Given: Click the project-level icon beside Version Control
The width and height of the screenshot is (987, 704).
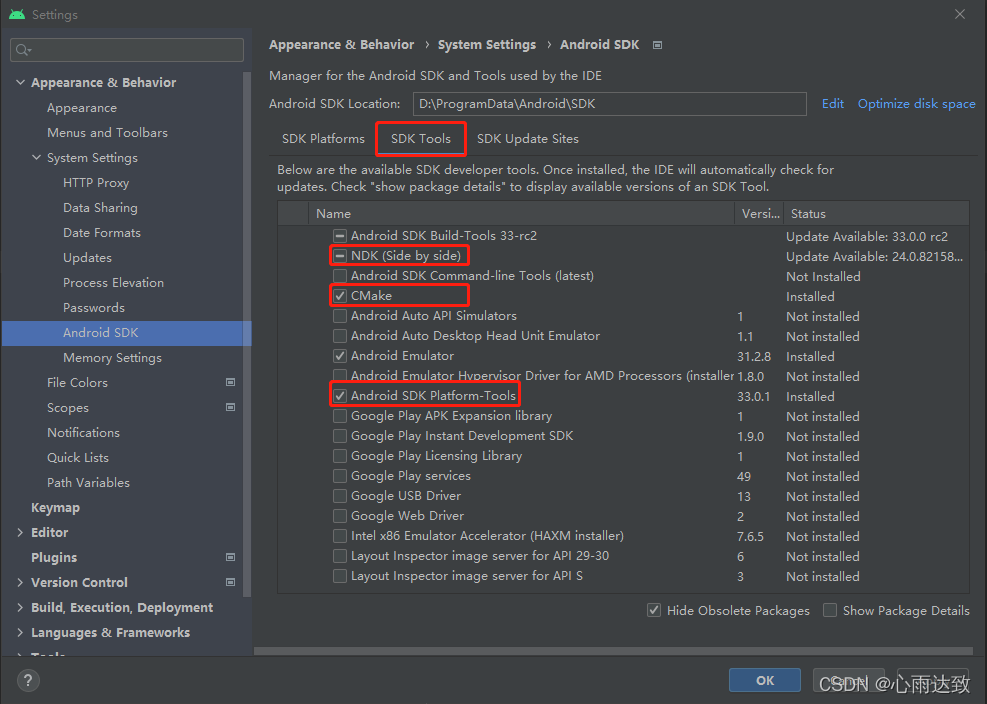Looking at the screenshot, I should point(230,582).
